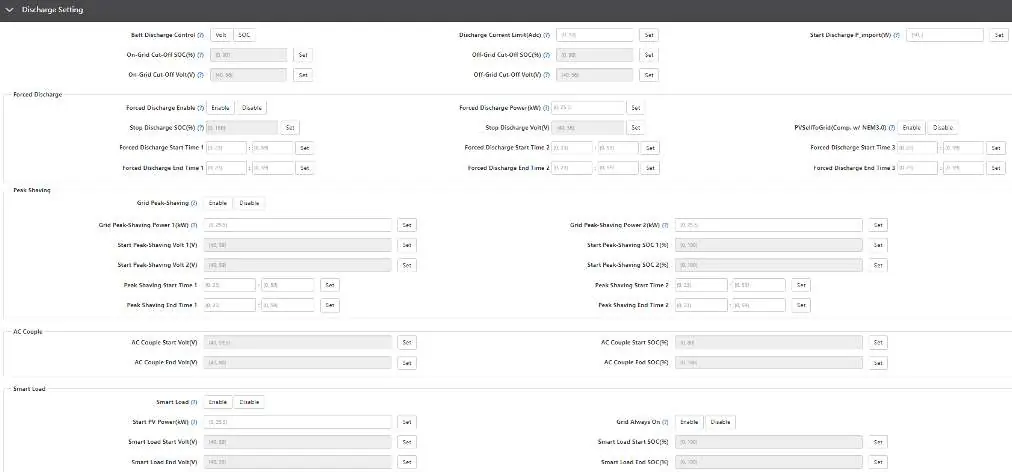Screen dimensions: 1012x472
Task: Click Set for AC Couple End SOC(%)
Action: [x=877, y=363]
